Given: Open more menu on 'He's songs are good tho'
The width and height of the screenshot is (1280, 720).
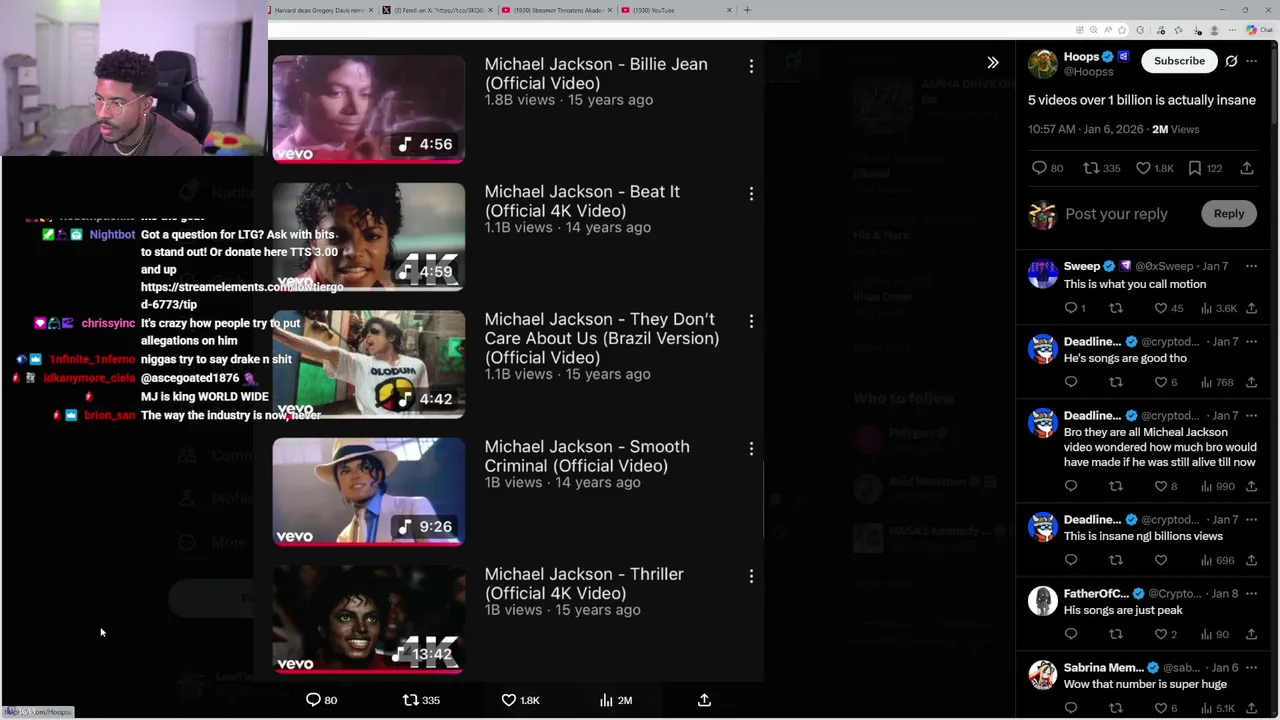Looking at the screenshot, I should [1250, 341].
